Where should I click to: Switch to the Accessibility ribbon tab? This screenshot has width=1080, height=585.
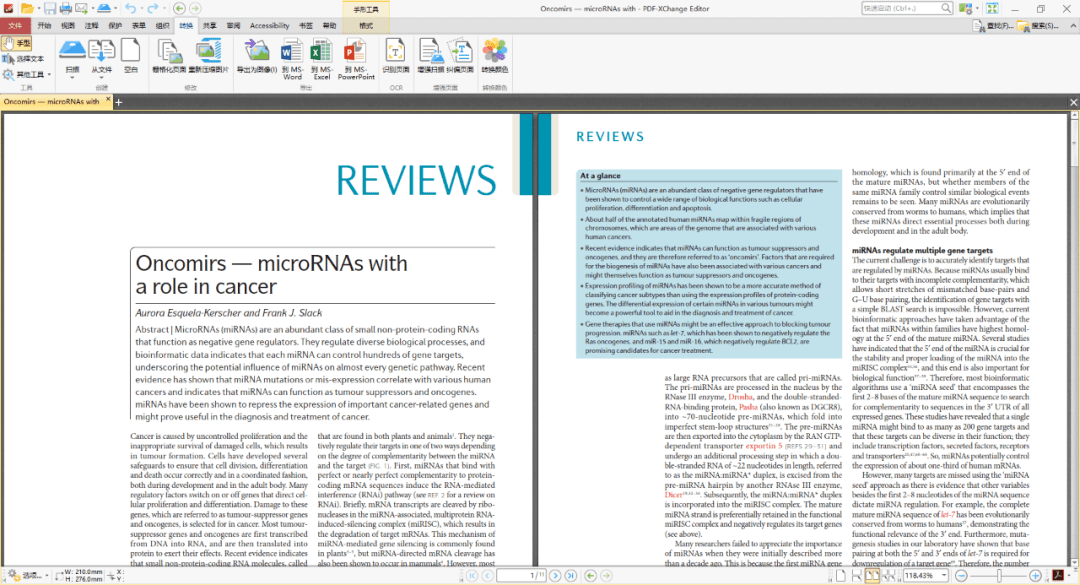pos(269,25)
